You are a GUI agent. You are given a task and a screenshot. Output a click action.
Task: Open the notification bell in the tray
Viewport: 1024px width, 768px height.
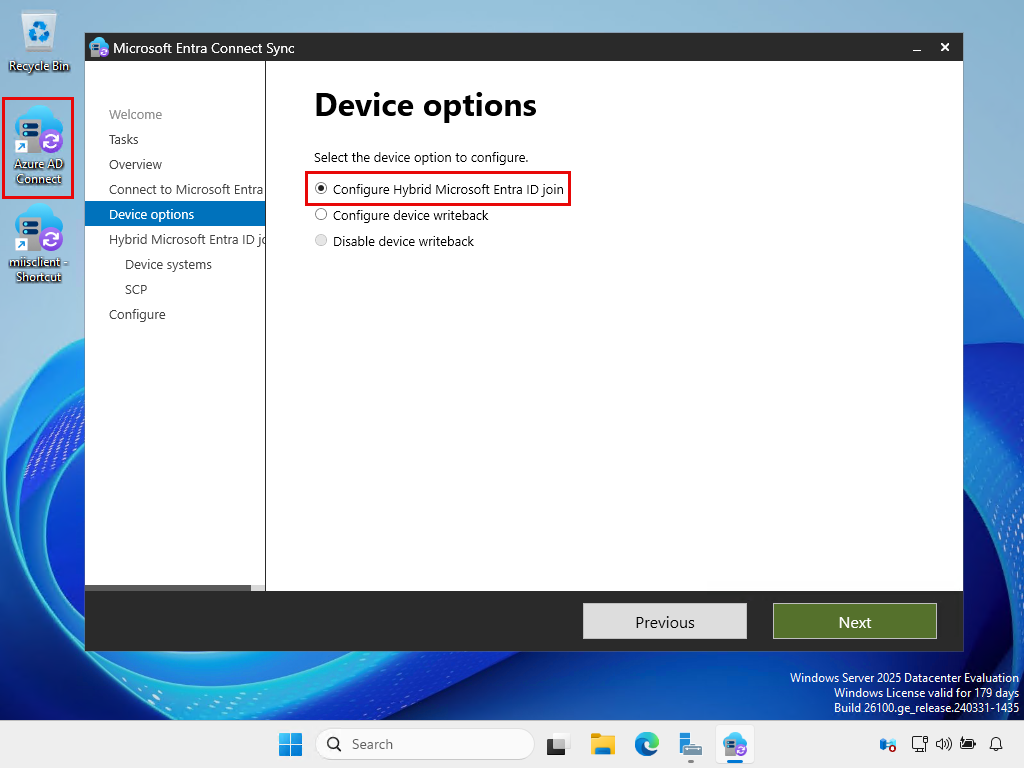(x=996, y=744)
